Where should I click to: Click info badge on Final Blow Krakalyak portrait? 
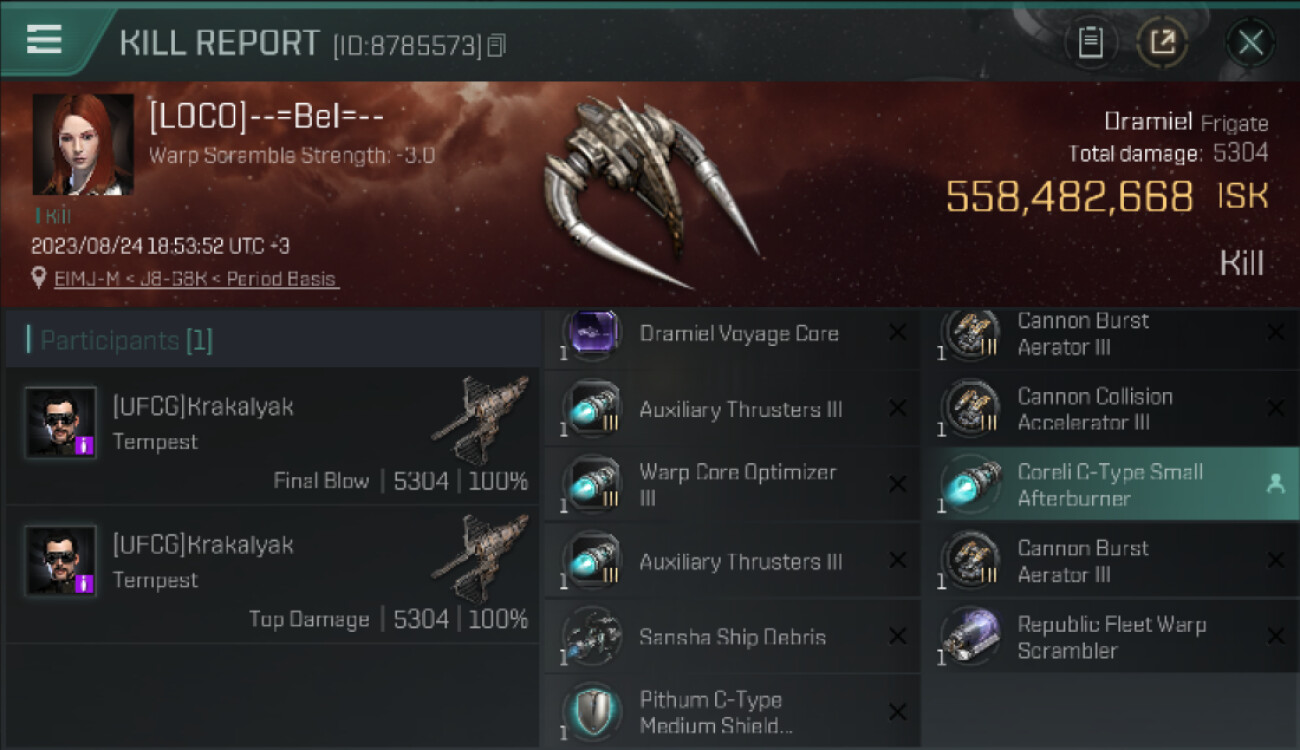(x=85, y=445)
